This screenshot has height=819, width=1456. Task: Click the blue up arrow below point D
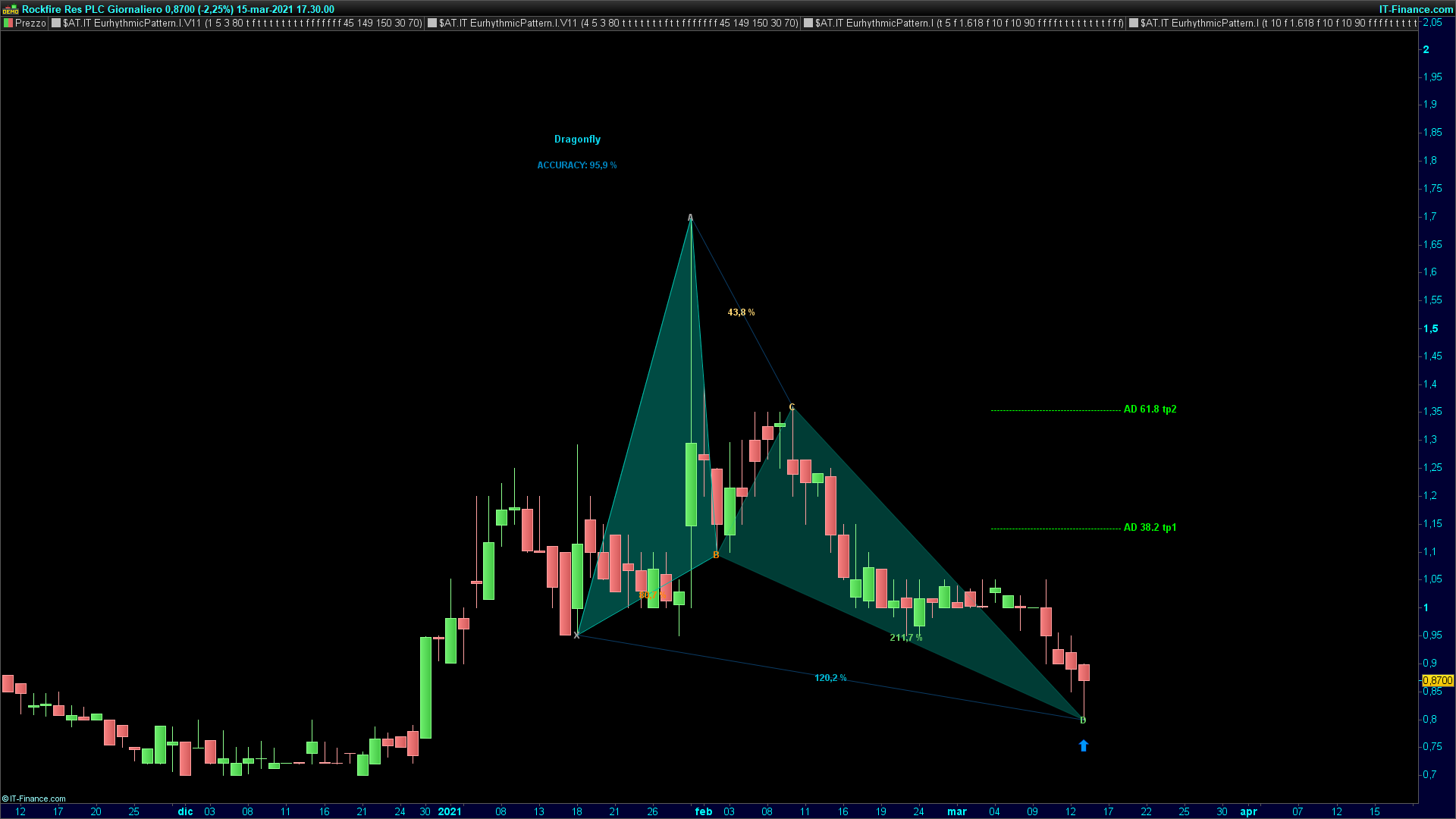point(1083,746)
